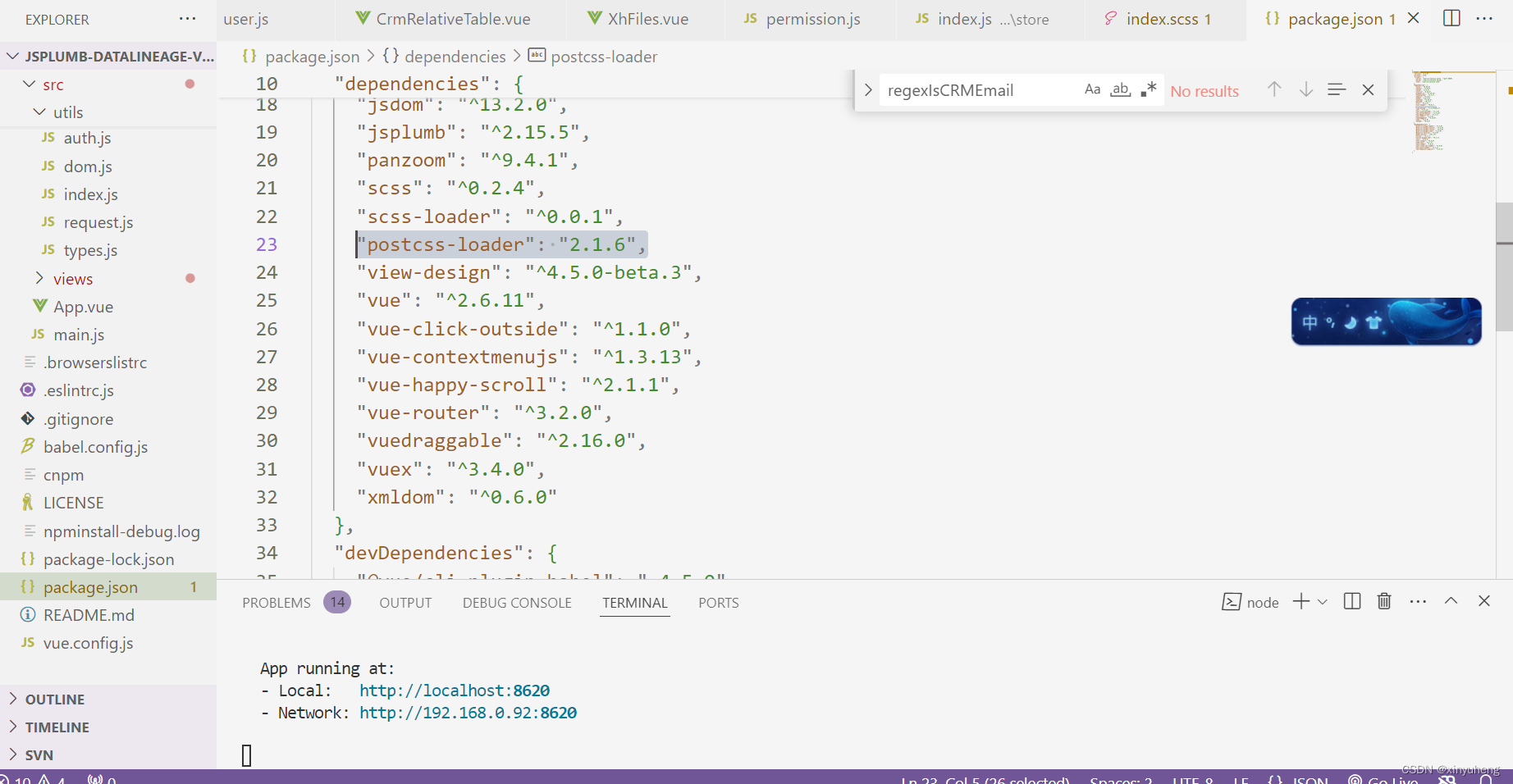This screenshot has height=784, width=1513.
Task: Toggle match case in the search widget
Action: coord(1092,89)
